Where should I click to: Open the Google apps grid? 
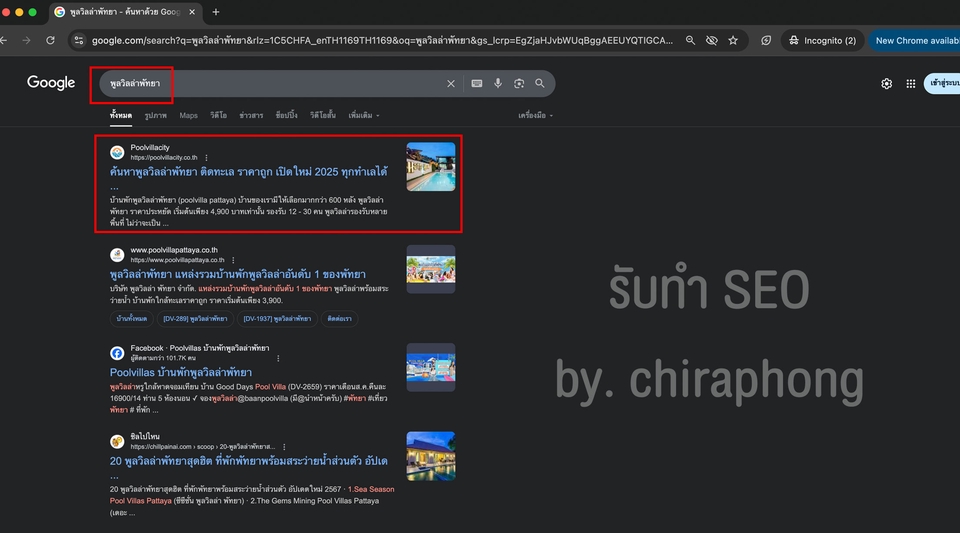point(910,84)
